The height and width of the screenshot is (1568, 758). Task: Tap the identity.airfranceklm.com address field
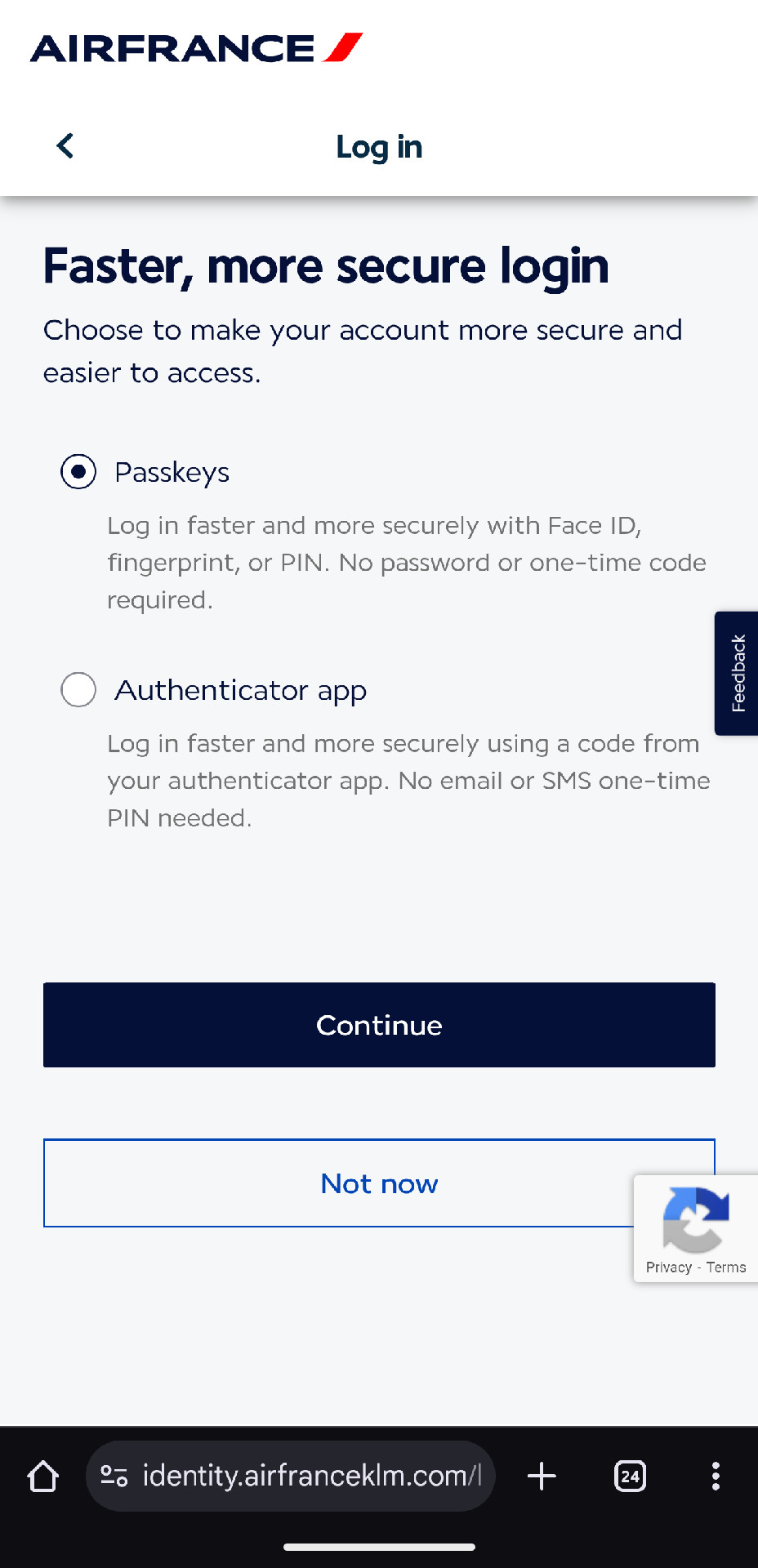click(310, 1476)
